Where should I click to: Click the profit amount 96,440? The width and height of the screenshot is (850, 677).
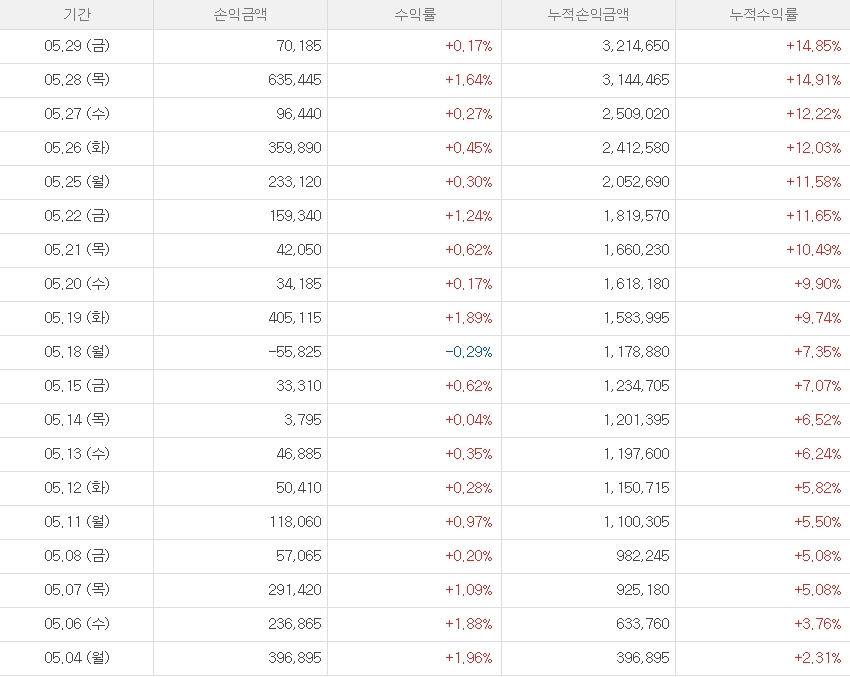(299, 114)
